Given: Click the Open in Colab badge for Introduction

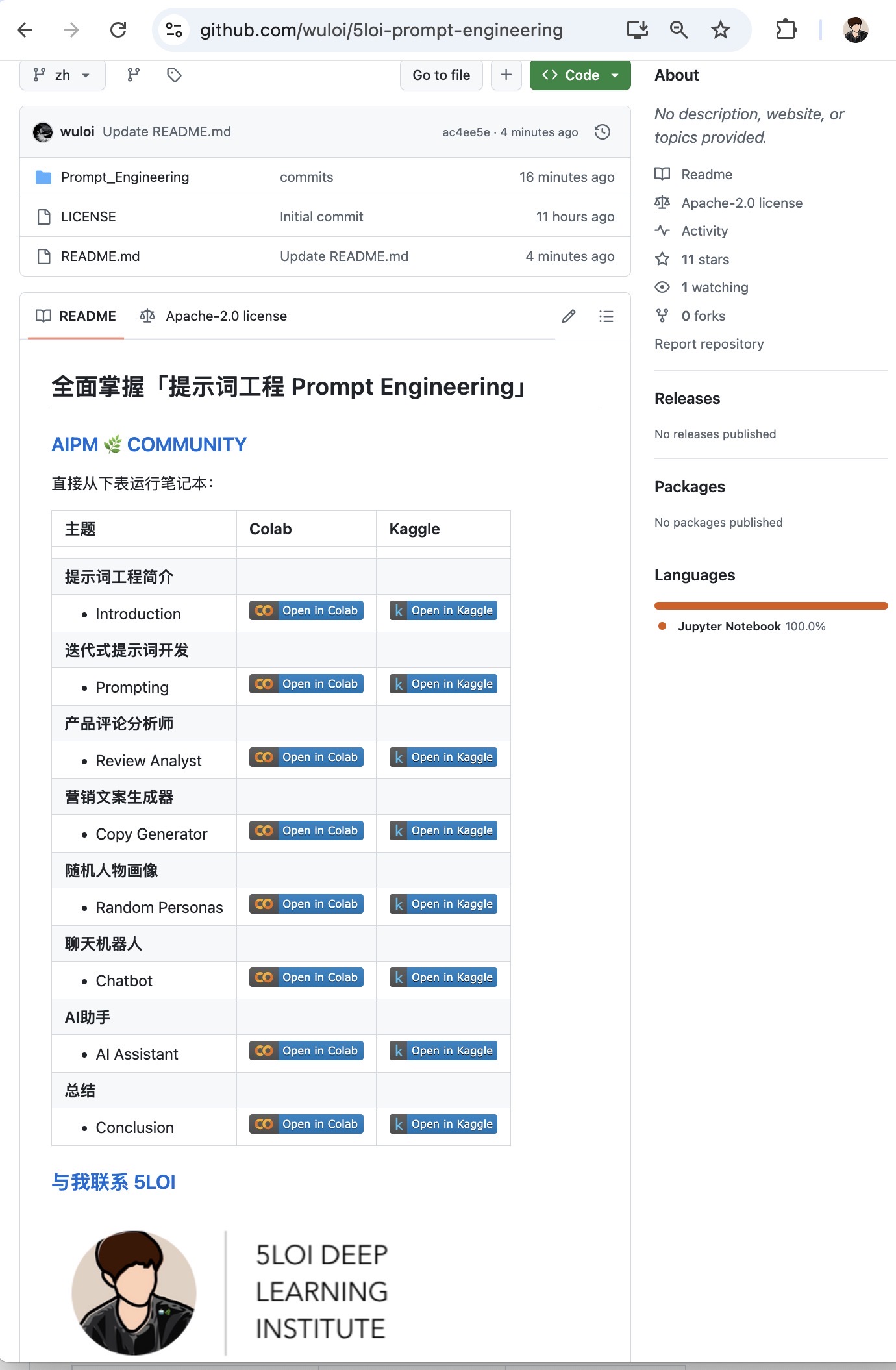Looking at the screenshot, I should coord(306,610).
